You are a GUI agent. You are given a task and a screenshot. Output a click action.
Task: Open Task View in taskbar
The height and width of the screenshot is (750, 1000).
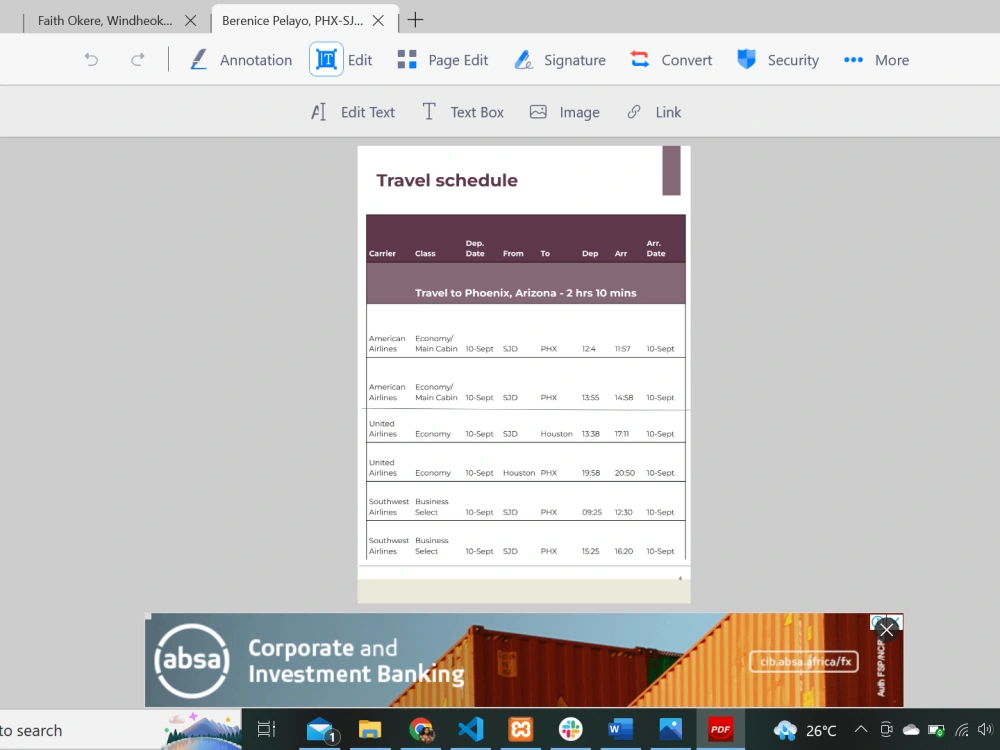[266, 729]
